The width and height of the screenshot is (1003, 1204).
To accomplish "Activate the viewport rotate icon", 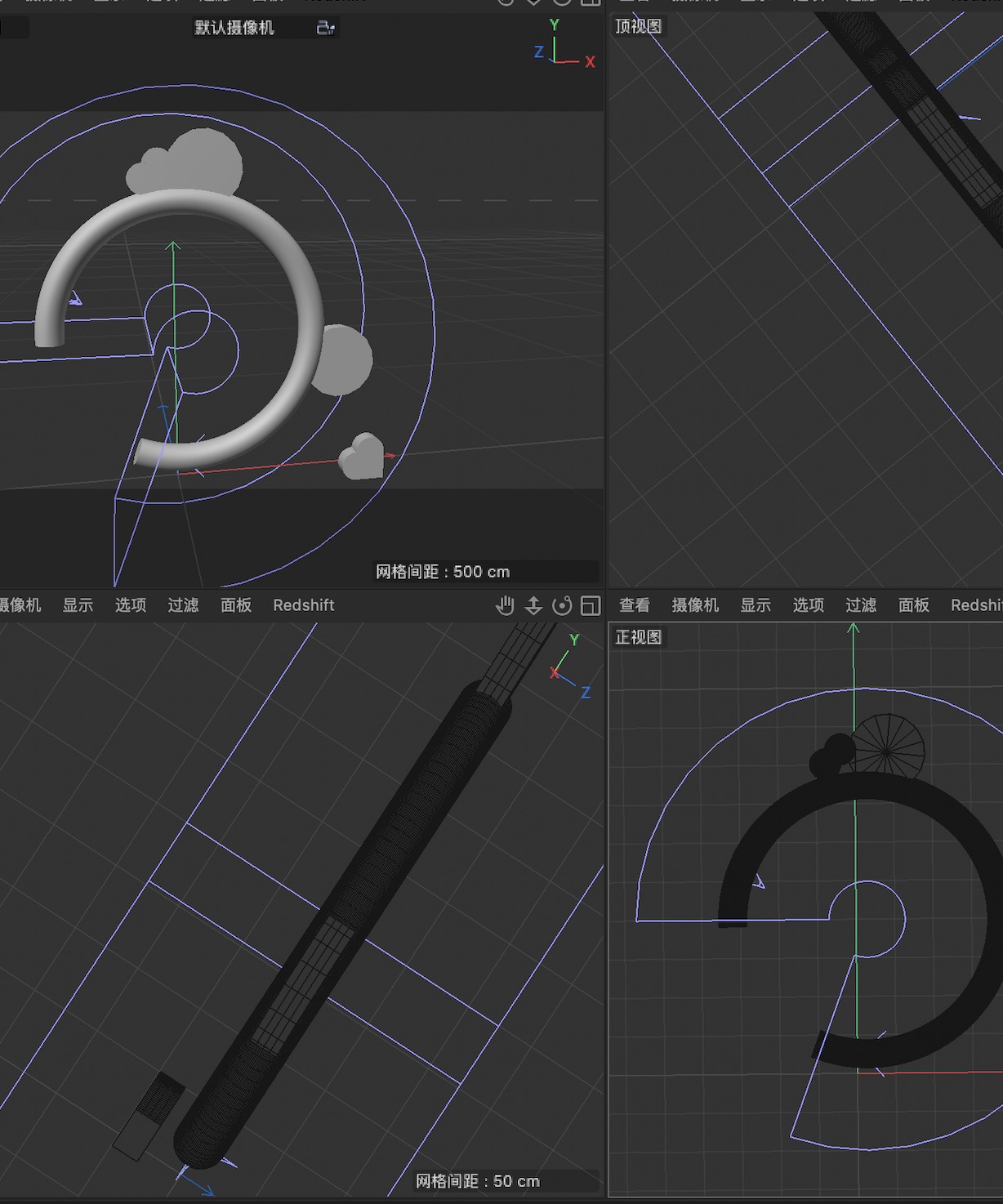I will (563, 604).
